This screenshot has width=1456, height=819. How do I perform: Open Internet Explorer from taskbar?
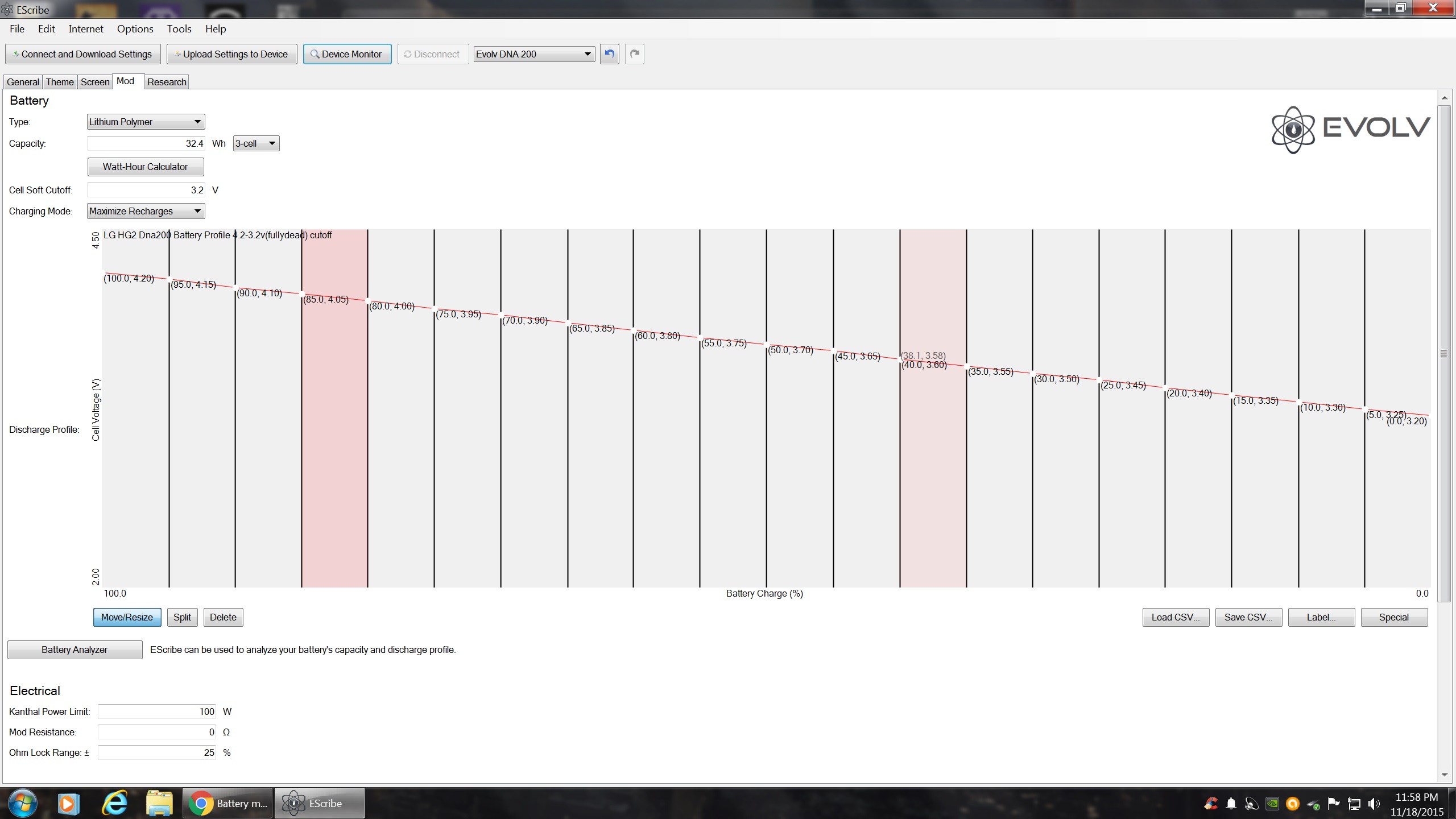115,803
